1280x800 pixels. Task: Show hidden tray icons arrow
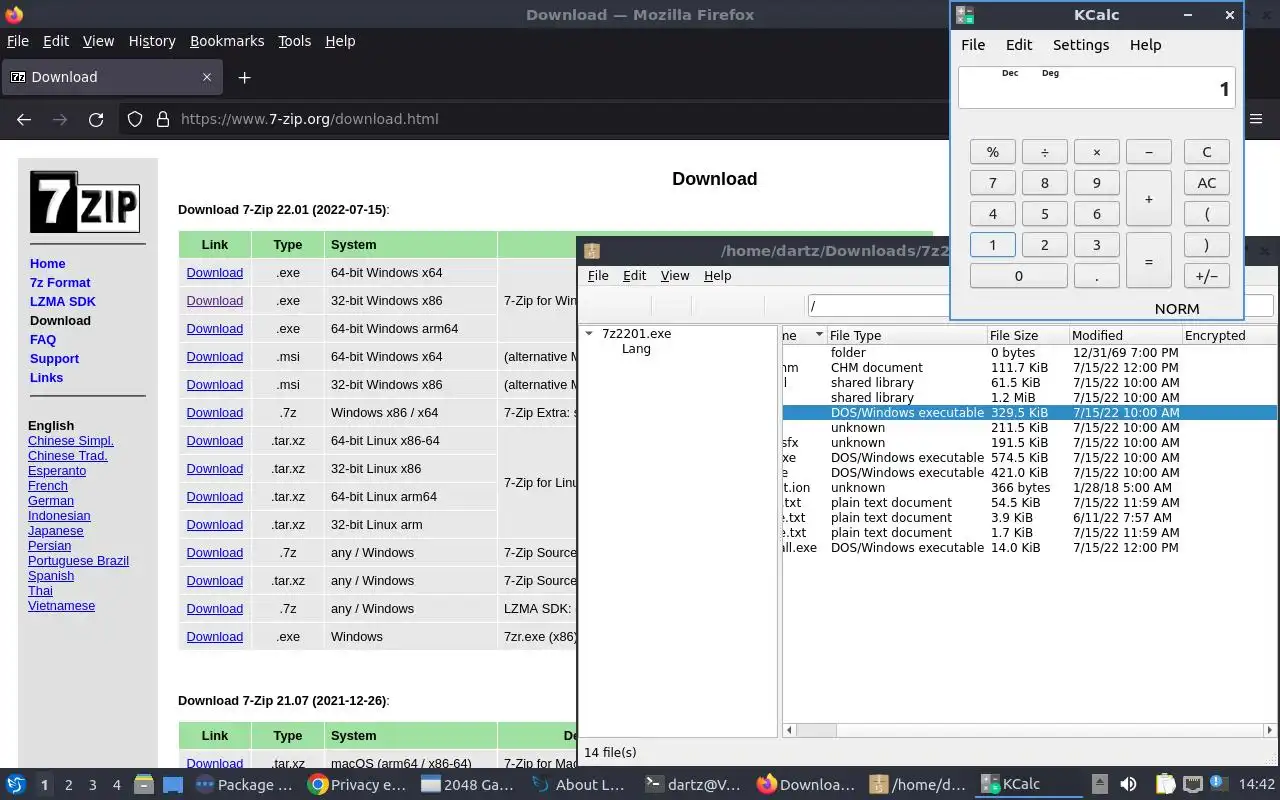(1099, 784)
